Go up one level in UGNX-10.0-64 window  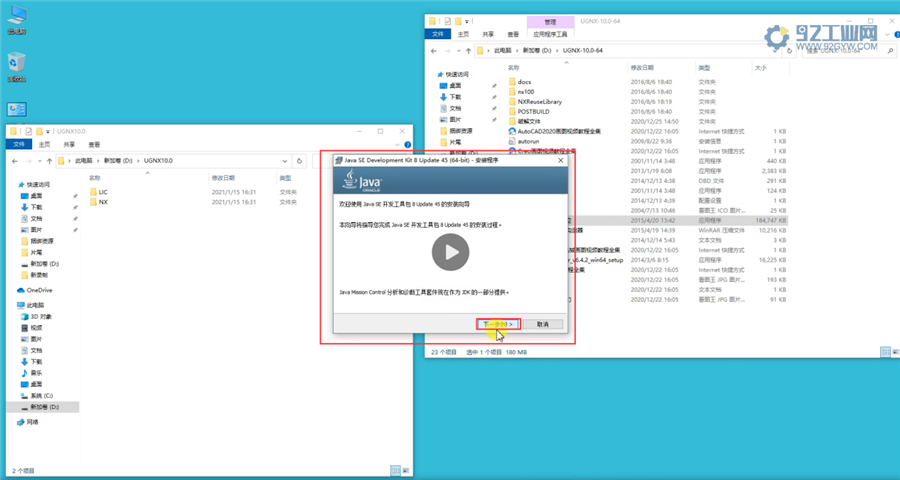pos(469,51)
